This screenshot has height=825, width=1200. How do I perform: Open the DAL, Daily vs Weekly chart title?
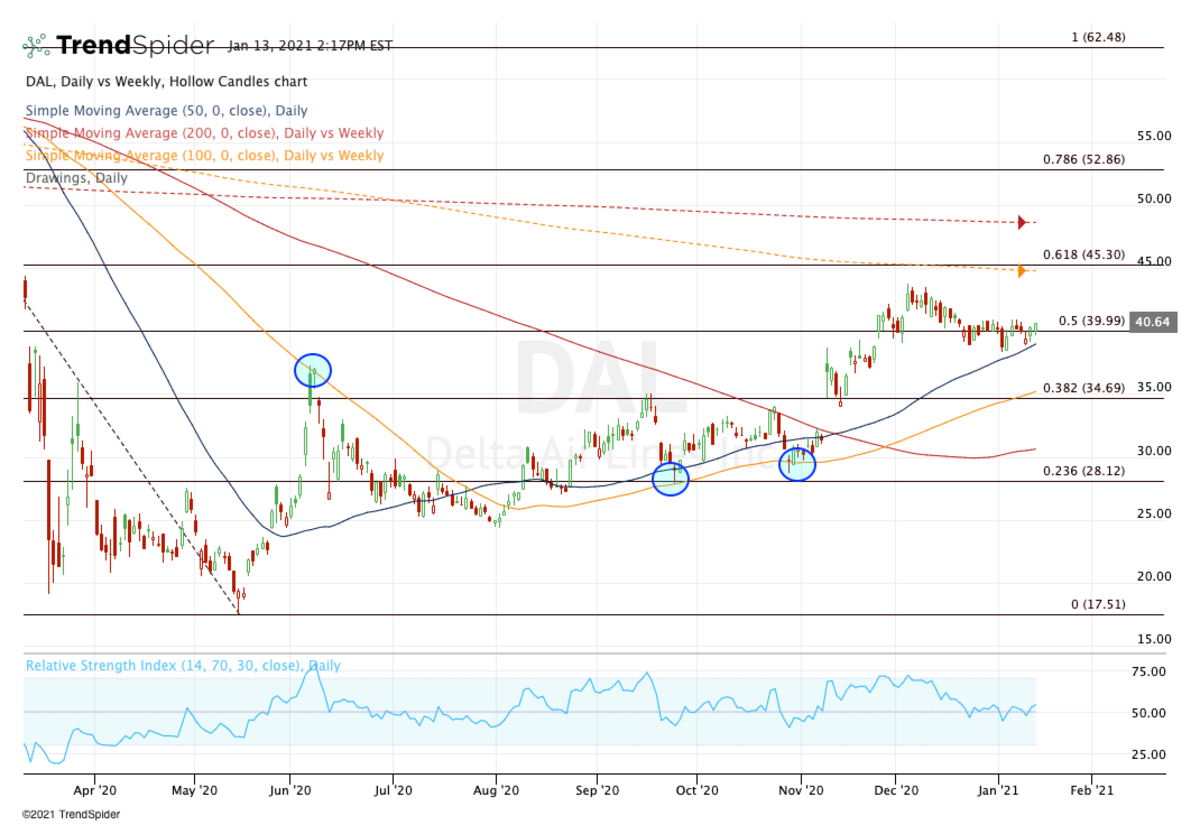point(165,82)
